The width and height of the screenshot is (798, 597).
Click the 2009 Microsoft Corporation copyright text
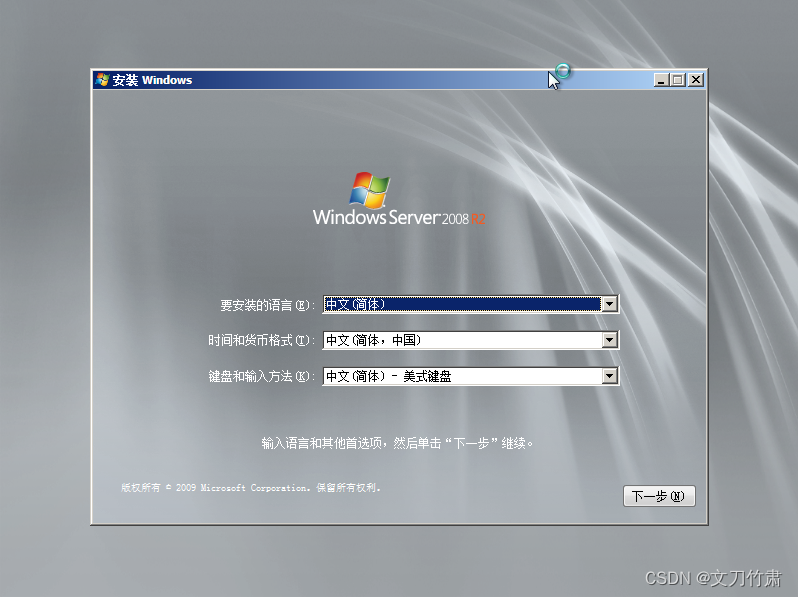click(x=251, y=488)
